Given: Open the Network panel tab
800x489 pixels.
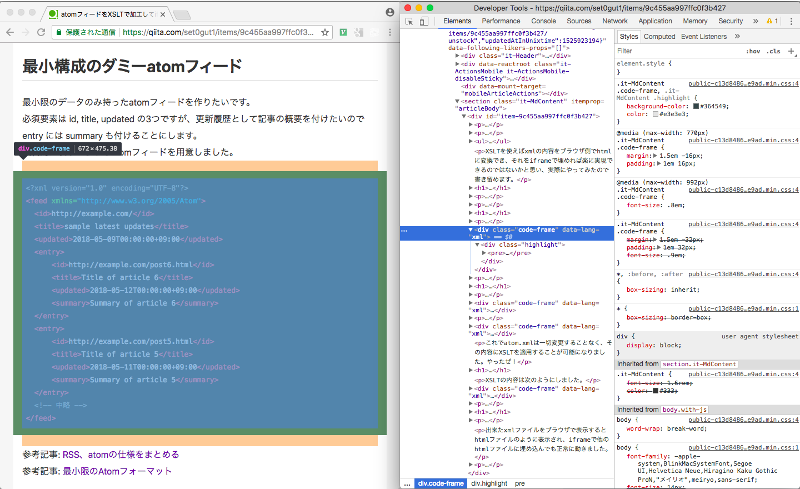Looking at the screenshot, I should coord(615,21).
